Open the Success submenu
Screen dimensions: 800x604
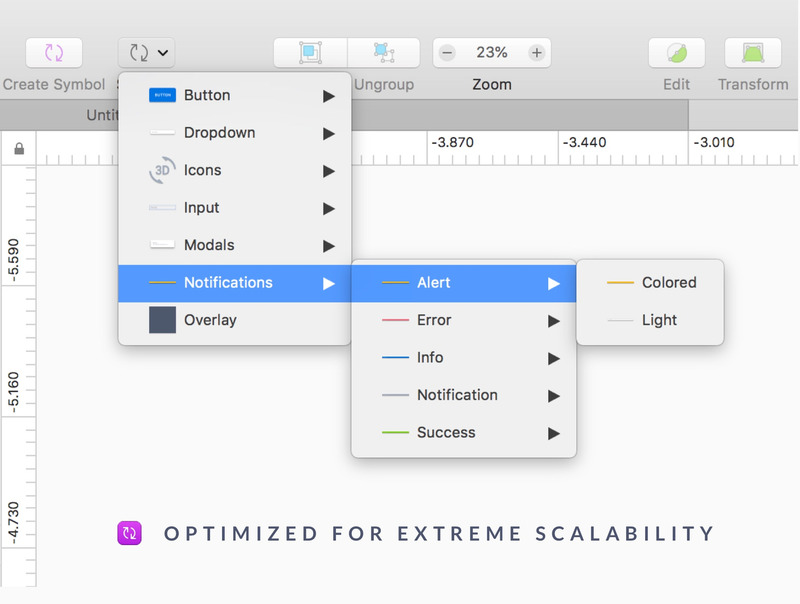[x=464, y=433]
